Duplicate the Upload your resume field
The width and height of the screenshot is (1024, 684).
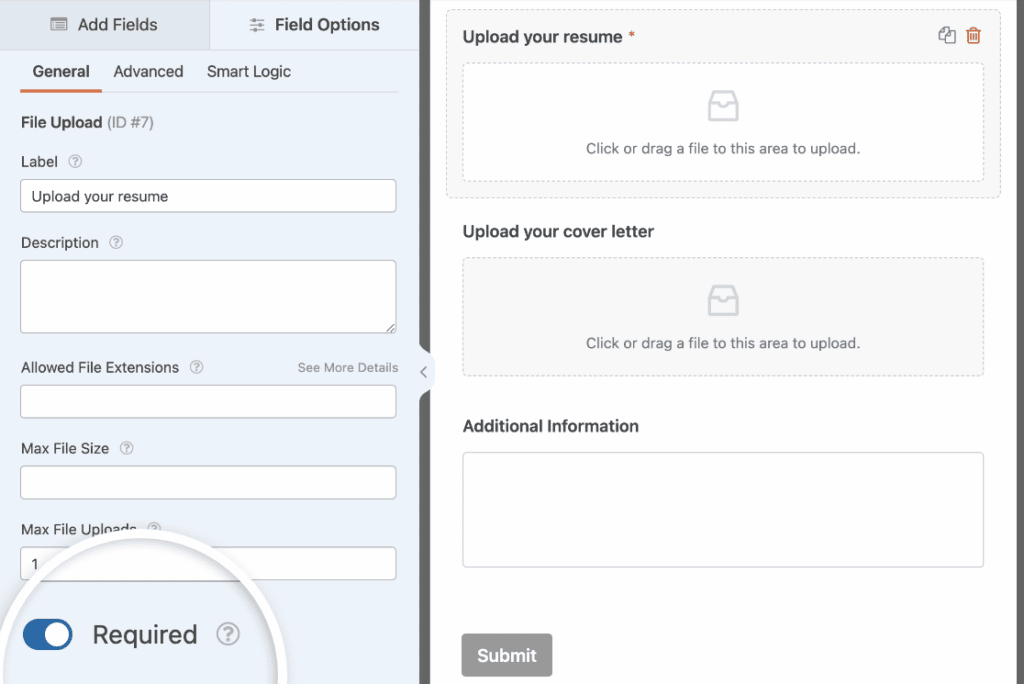tap(947, 35)
